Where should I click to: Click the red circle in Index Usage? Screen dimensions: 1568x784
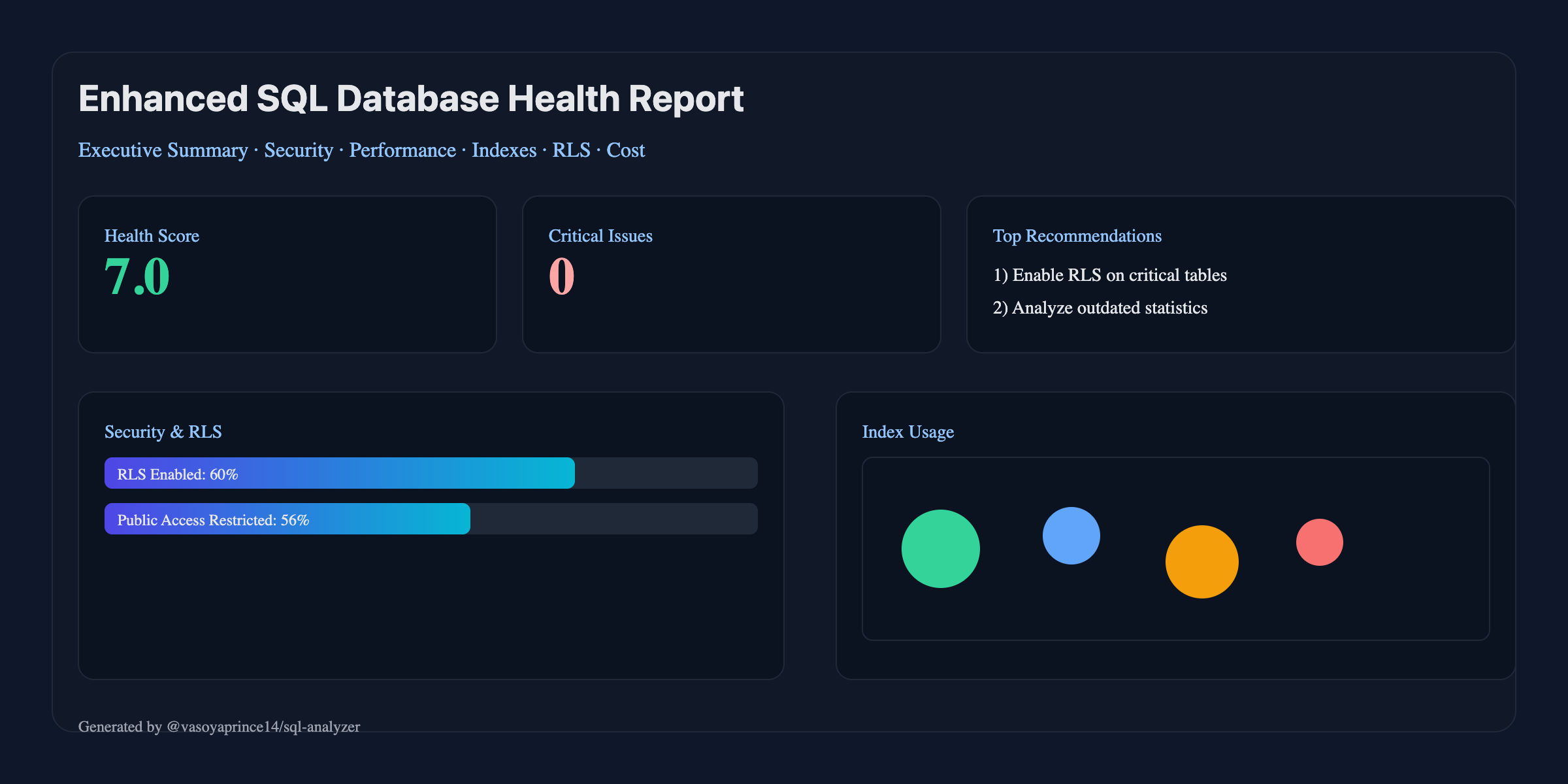tap(1319, 542)
